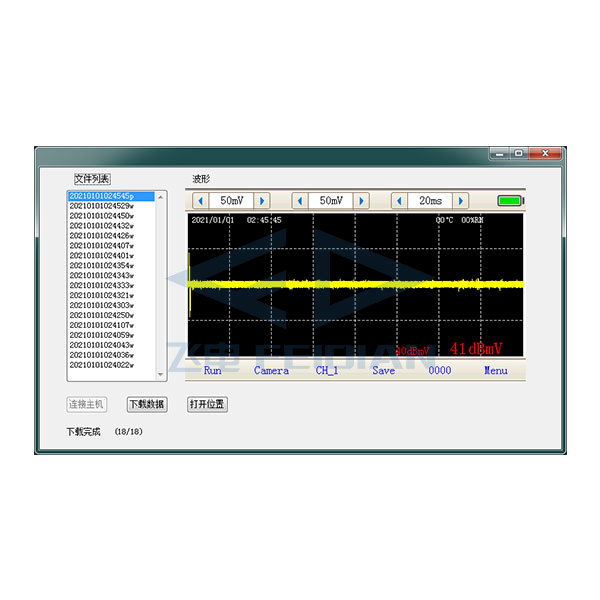
Task: Click the second 50mV value field
Action: pyautogui.click(x=331, y=201)
